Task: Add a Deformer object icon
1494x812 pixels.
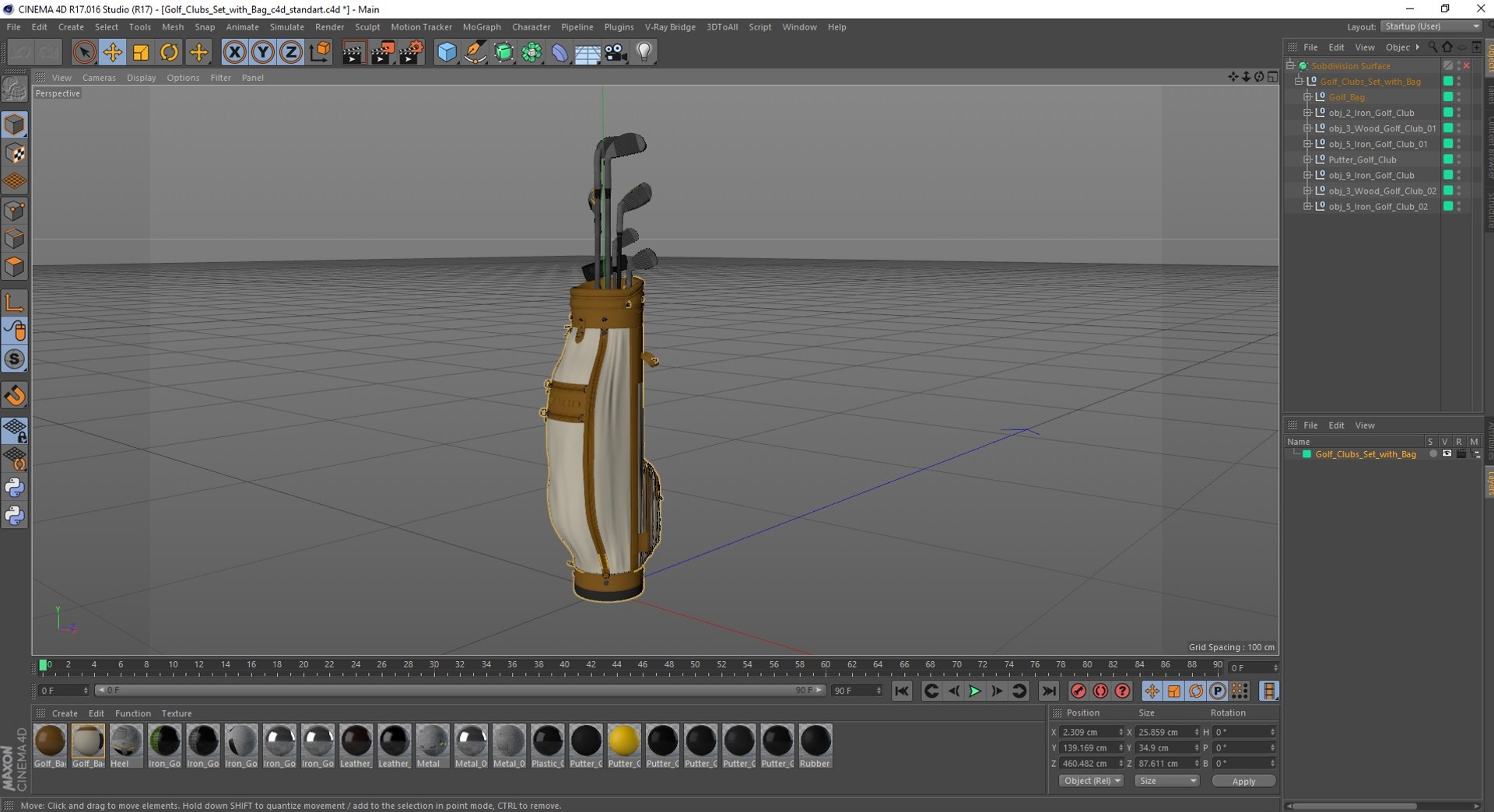Action: (x=559, y=52)
